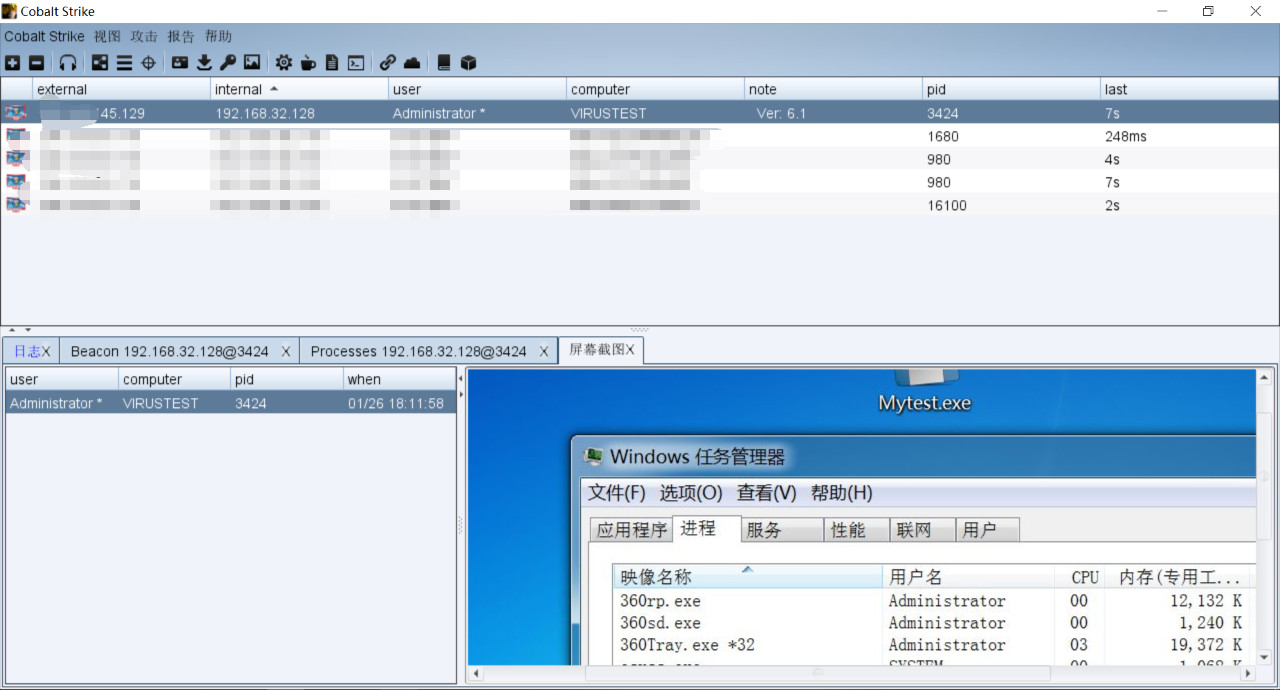This screenshot has width=1280, height=690.
Task: Open downloads via the download arrow icon
Action: [x=204, y=63]
